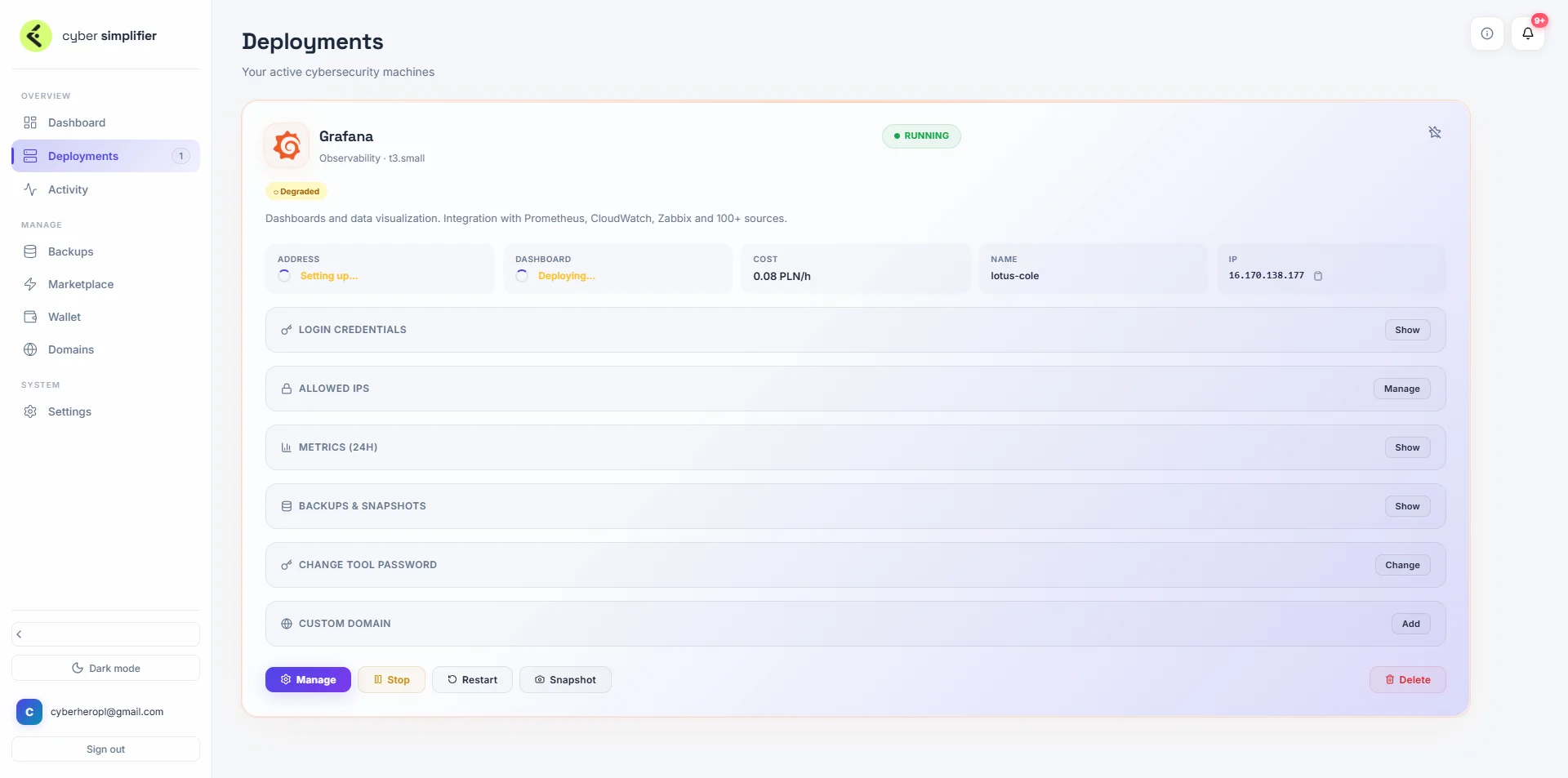The height and width of the screenshot is (778, 1568).
Task: Click the 0.08 PLN/h cost value
Action: [782, 276]
